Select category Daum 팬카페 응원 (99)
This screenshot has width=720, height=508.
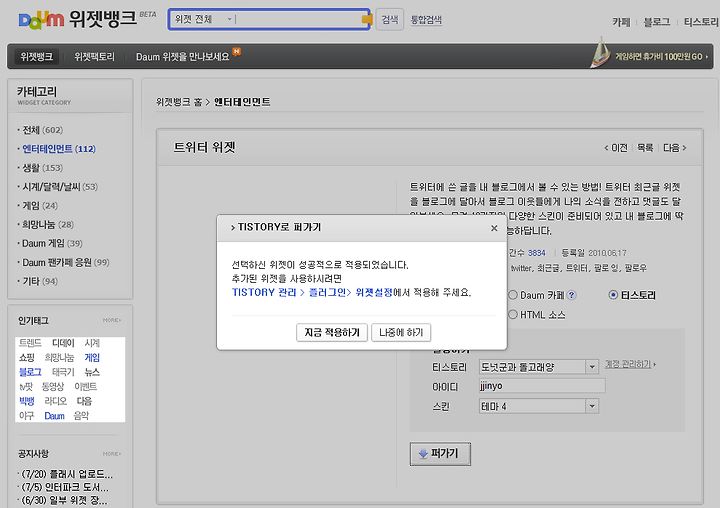tap(66, 262)
